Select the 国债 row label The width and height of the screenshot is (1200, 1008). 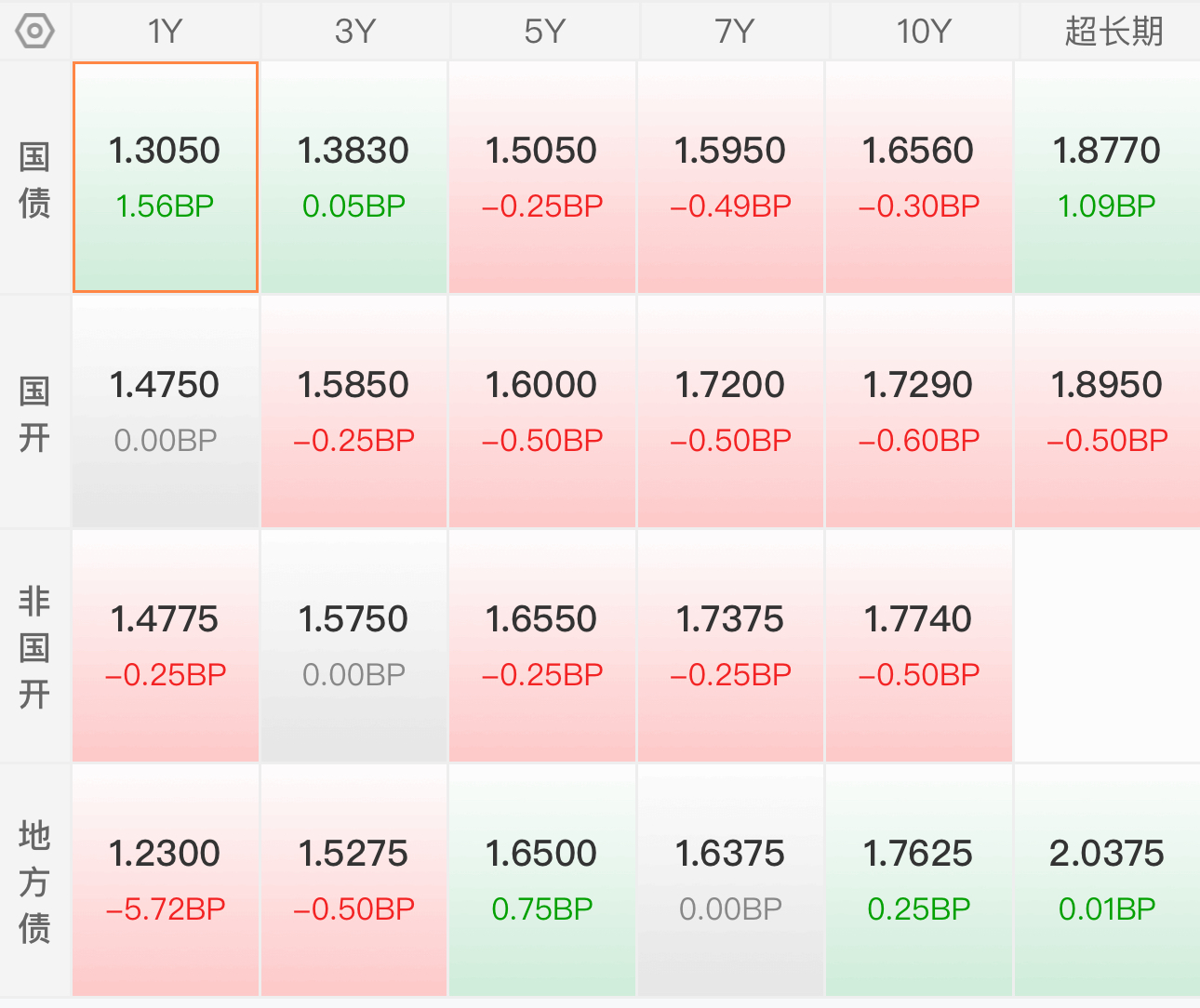pos(34,179)
